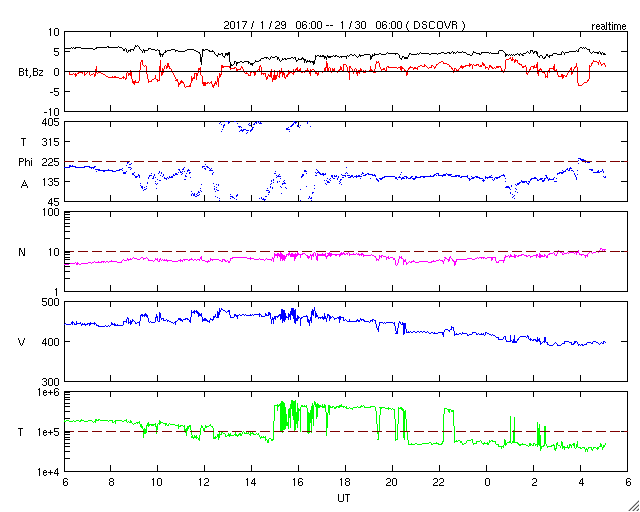Click the "V" velocity axis label
The width and height of the screenshot is (640, 512).
pos(22,342)
